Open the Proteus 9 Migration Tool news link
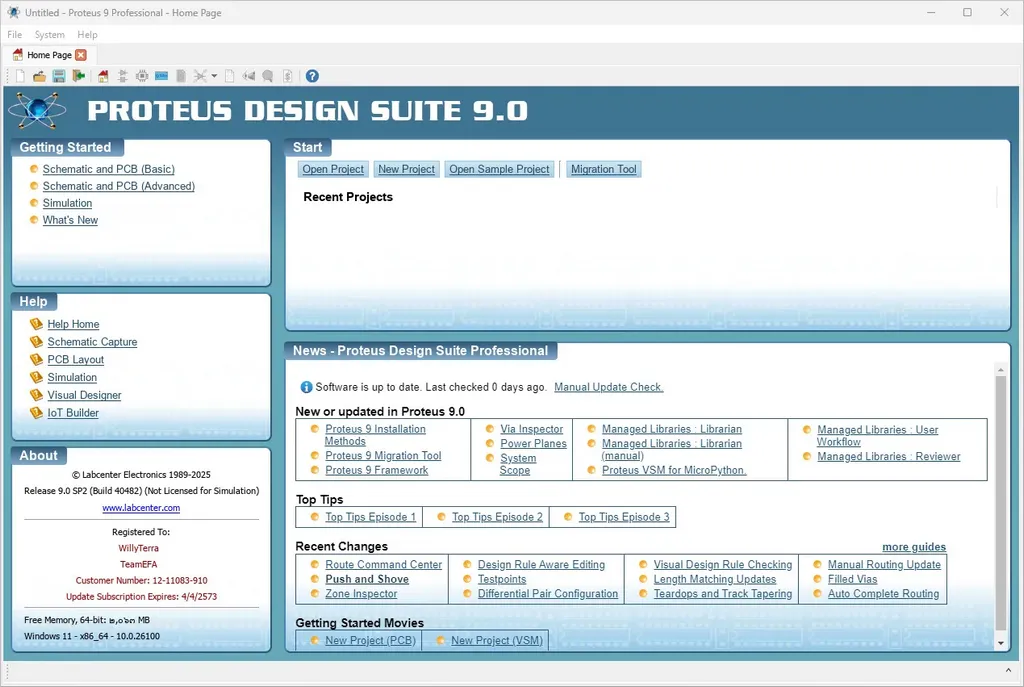This screenshot has width=1024, height=687. (x=383, y=456)
